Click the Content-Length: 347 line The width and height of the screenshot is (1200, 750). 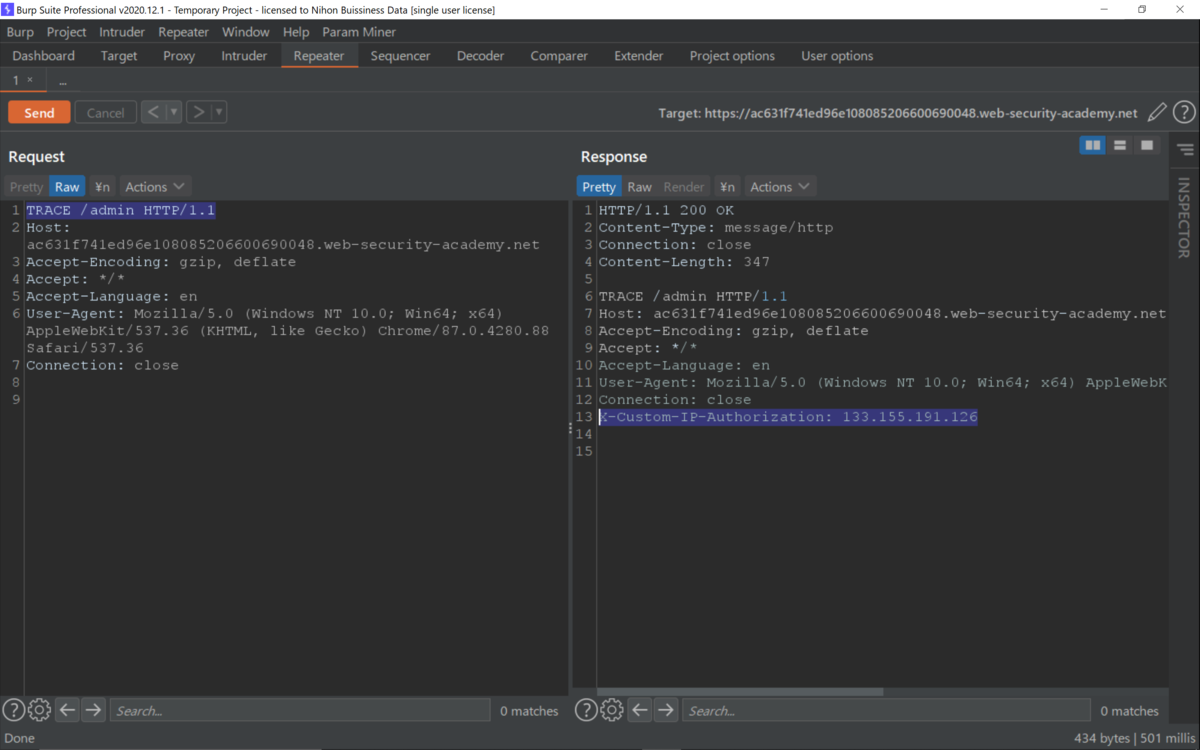[x=683, y=262]
